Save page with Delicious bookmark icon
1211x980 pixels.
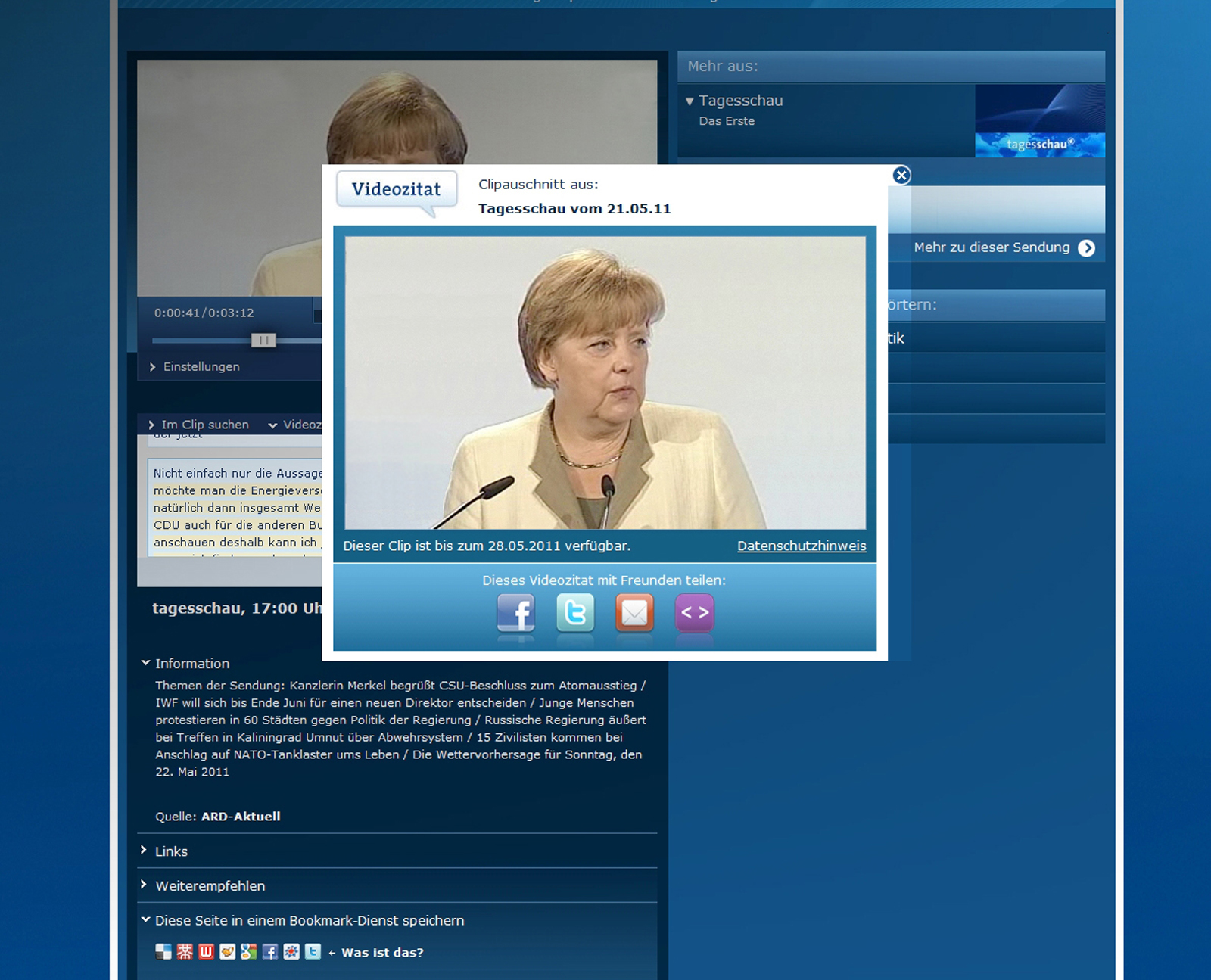pos(163,951)
